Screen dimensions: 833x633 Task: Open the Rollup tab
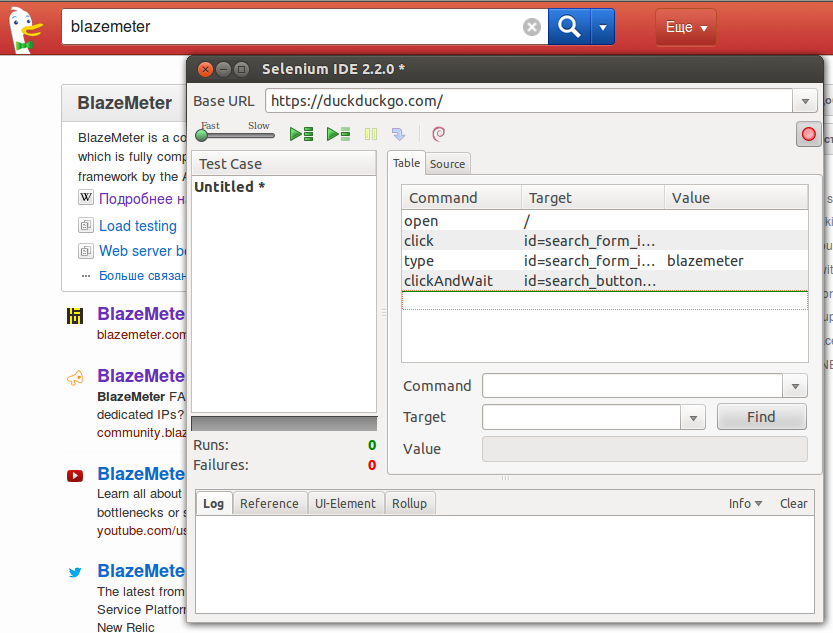410,503
